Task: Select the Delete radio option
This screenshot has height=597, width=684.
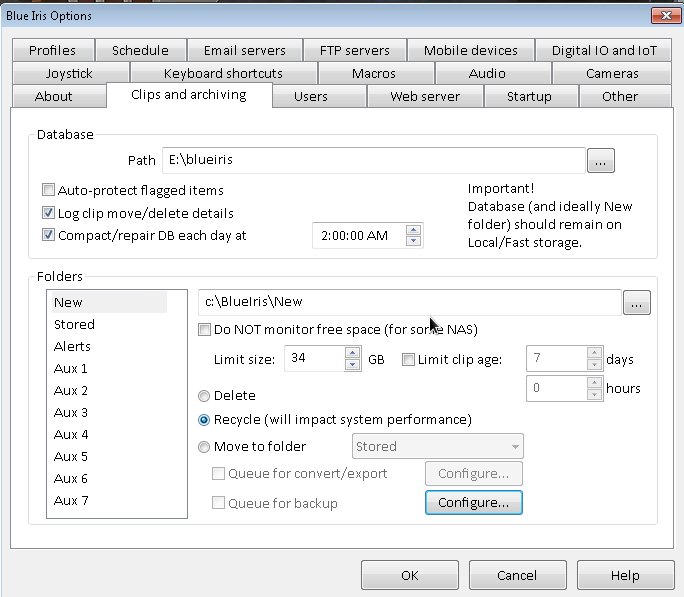Action: [205, 395]
